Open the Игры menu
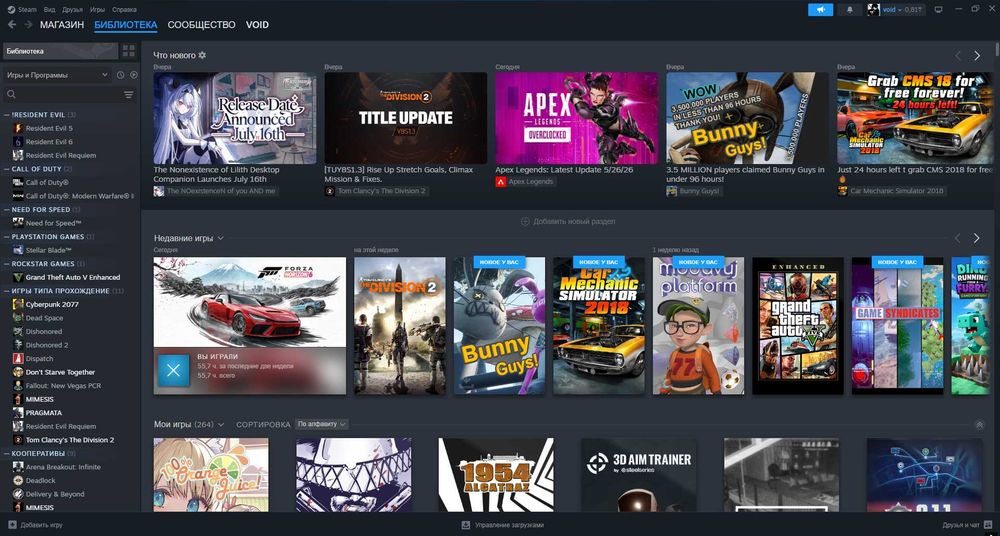 click(98, 10)
